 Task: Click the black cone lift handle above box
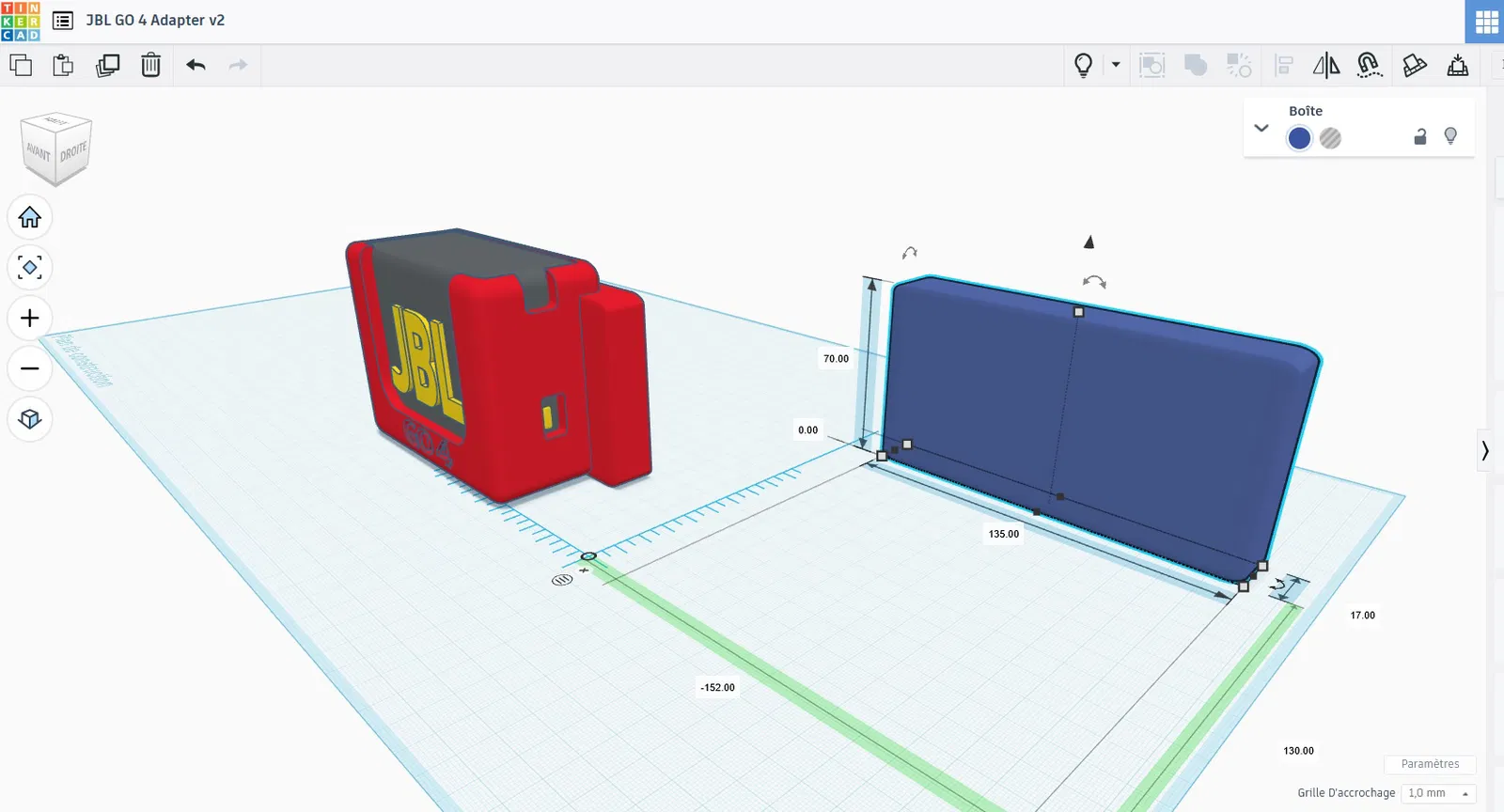(x=1089, y=242)
